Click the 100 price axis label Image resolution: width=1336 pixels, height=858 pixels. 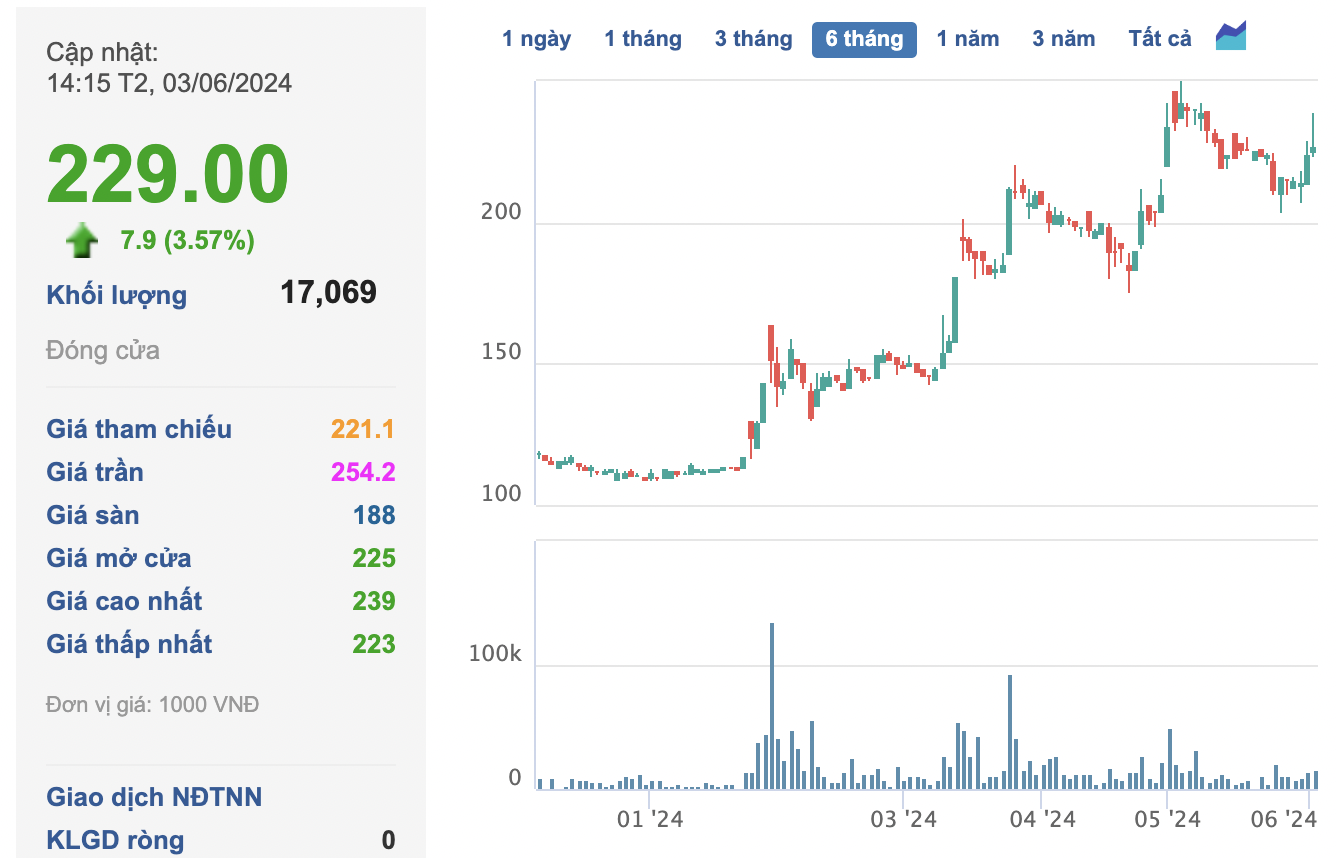pyautogui.click(x=501, y=493)
